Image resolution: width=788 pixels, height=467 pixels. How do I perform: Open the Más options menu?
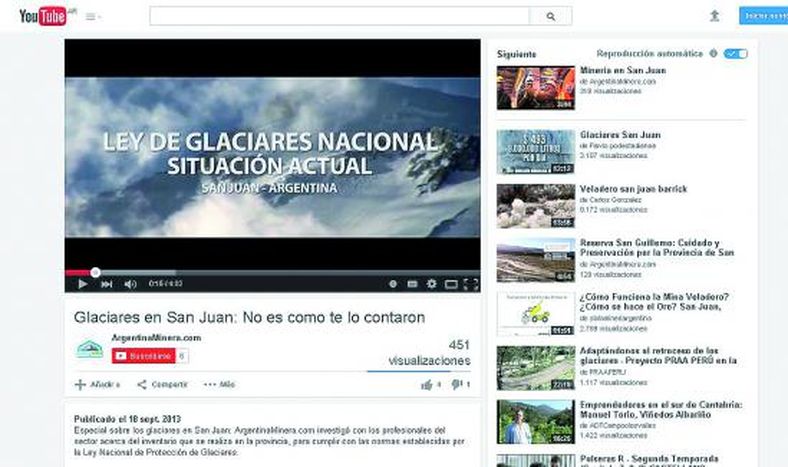[x=220, y=385]
